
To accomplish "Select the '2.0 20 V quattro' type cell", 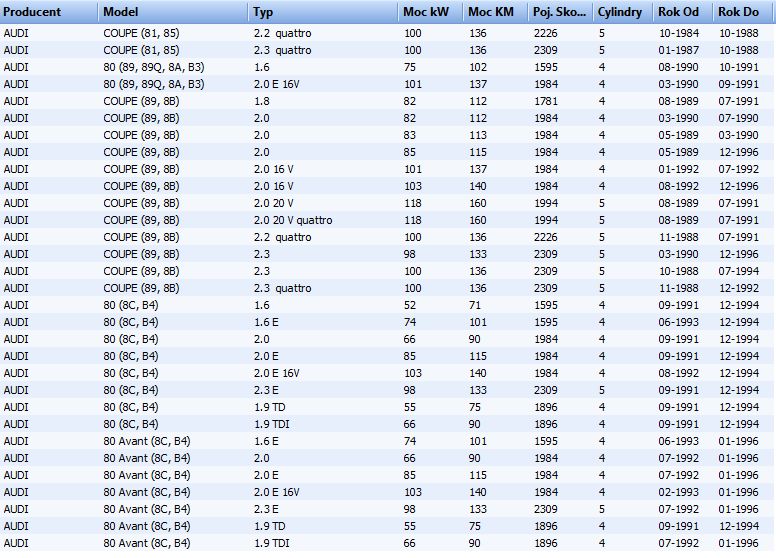I will (293, 220).
